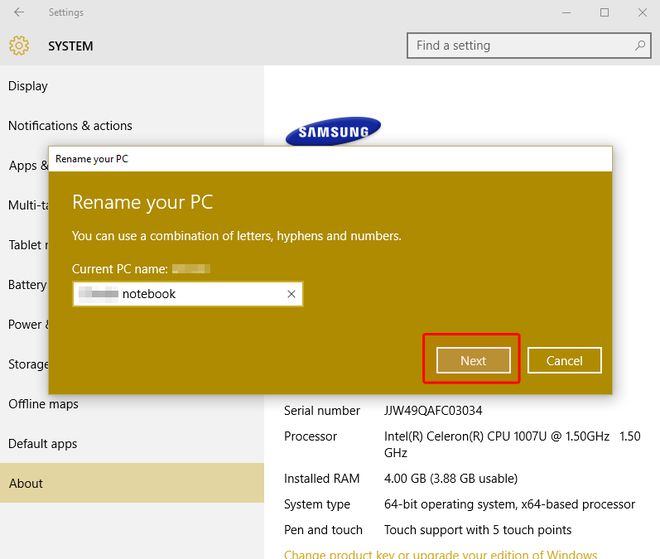Viewport: 660px width, 559px height.
Task: Open the Storage sidebar entry
Action: [x=28, y=364]
